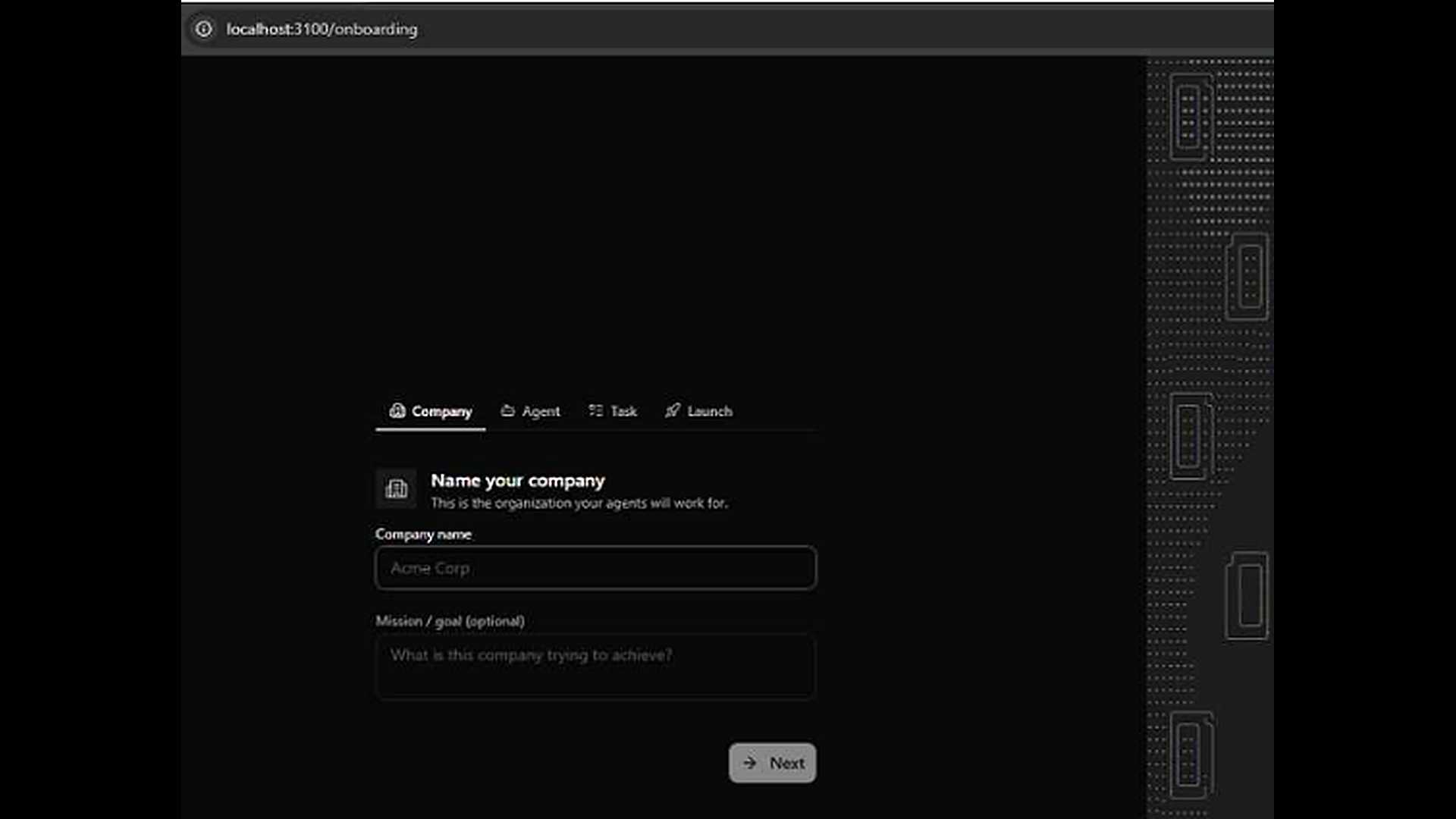Click the arrow icon inside Next button
Screen dimensions: 1456x819
point(749,763)
